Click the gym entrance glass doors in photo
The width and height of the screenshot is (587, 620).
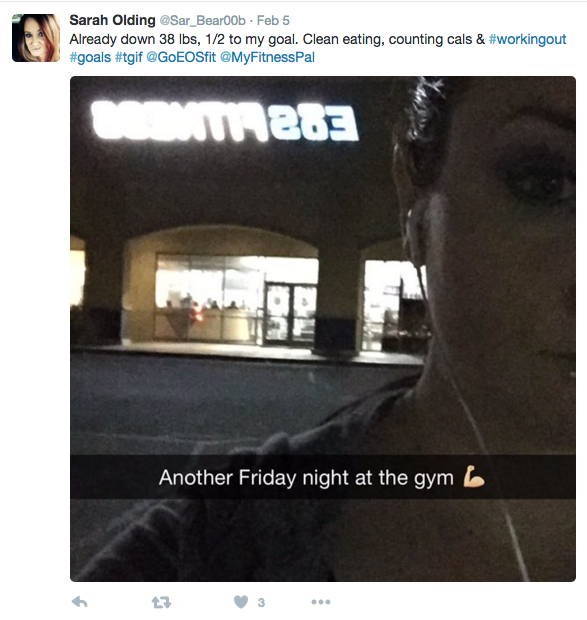point(291,312)
